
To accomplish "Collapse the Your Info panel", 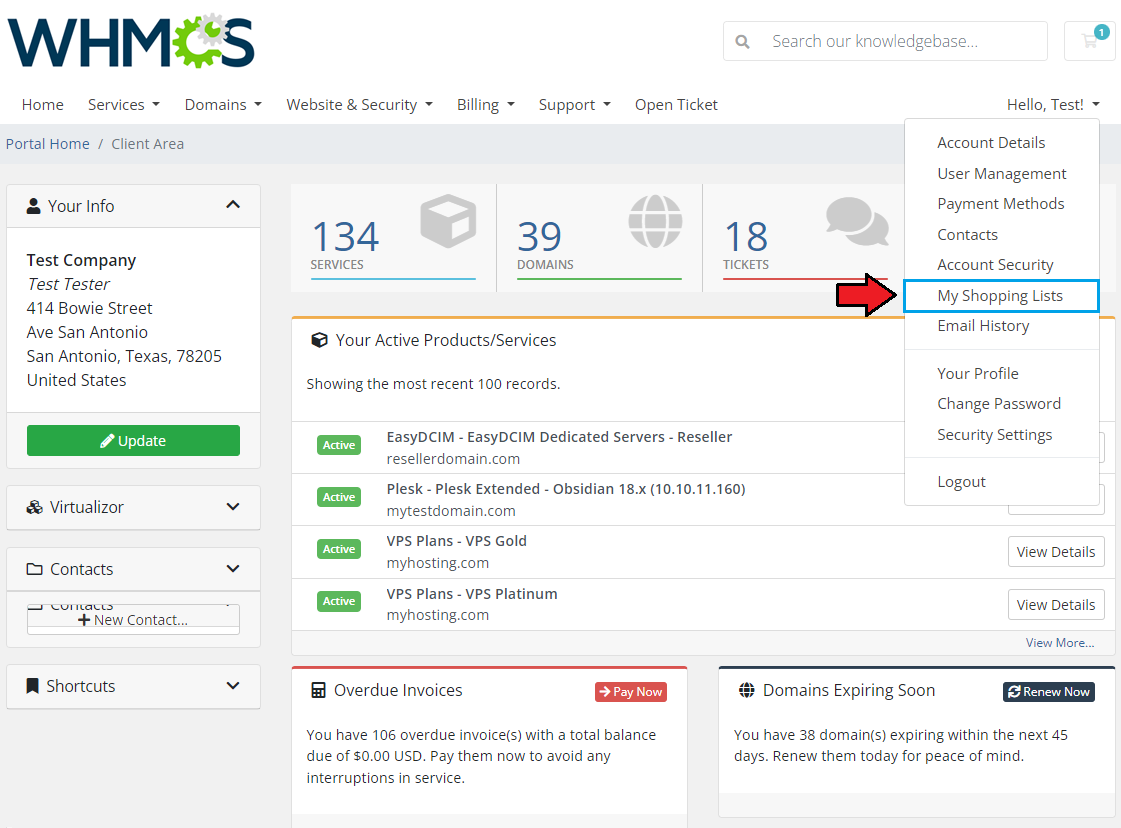I will click(233, 205).
